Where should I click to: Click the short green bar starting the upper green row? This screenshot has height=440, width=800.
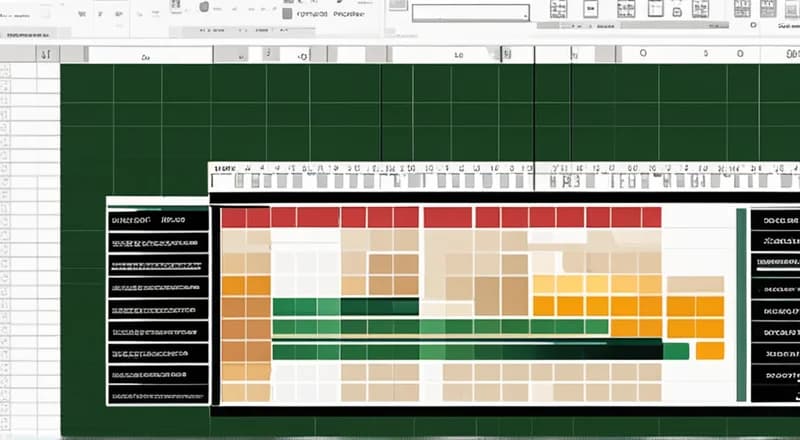tap(294, 307)
